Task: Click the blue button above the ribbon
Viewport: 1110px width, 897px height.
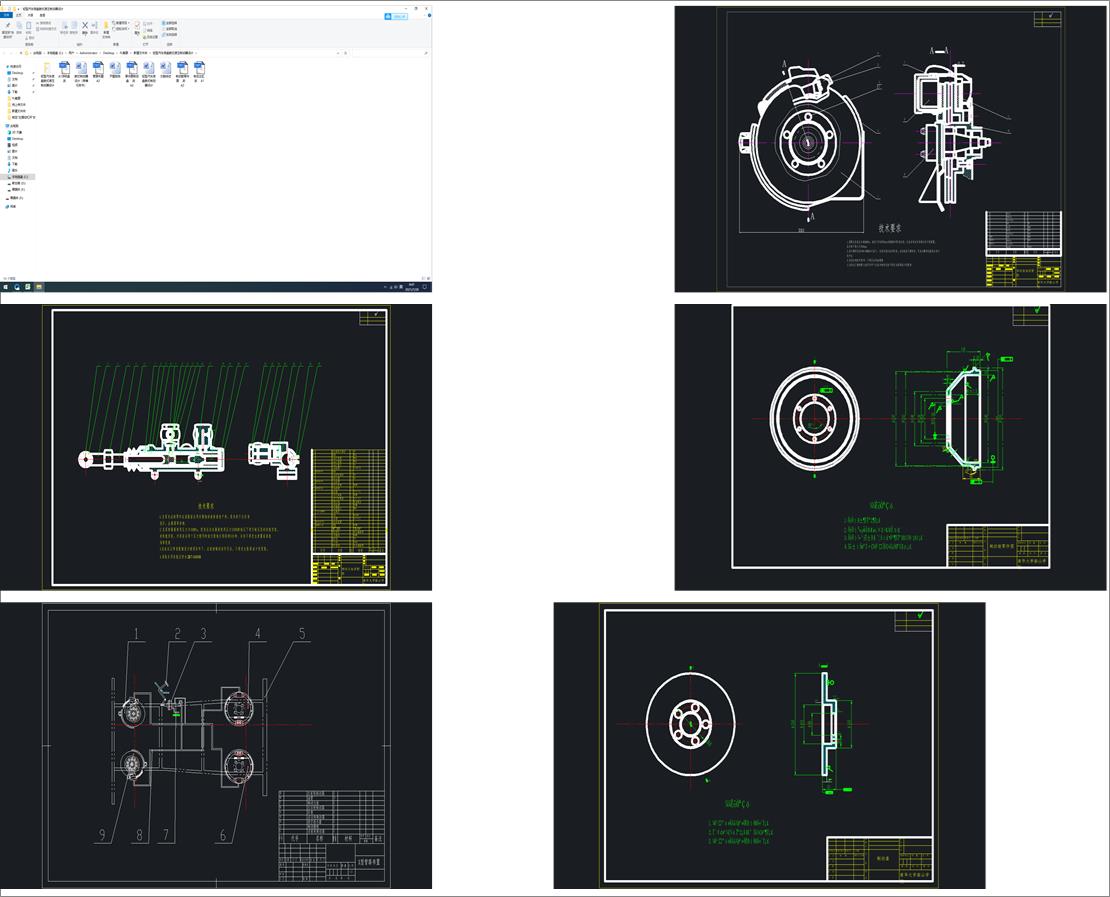Action: click(396, 16)
